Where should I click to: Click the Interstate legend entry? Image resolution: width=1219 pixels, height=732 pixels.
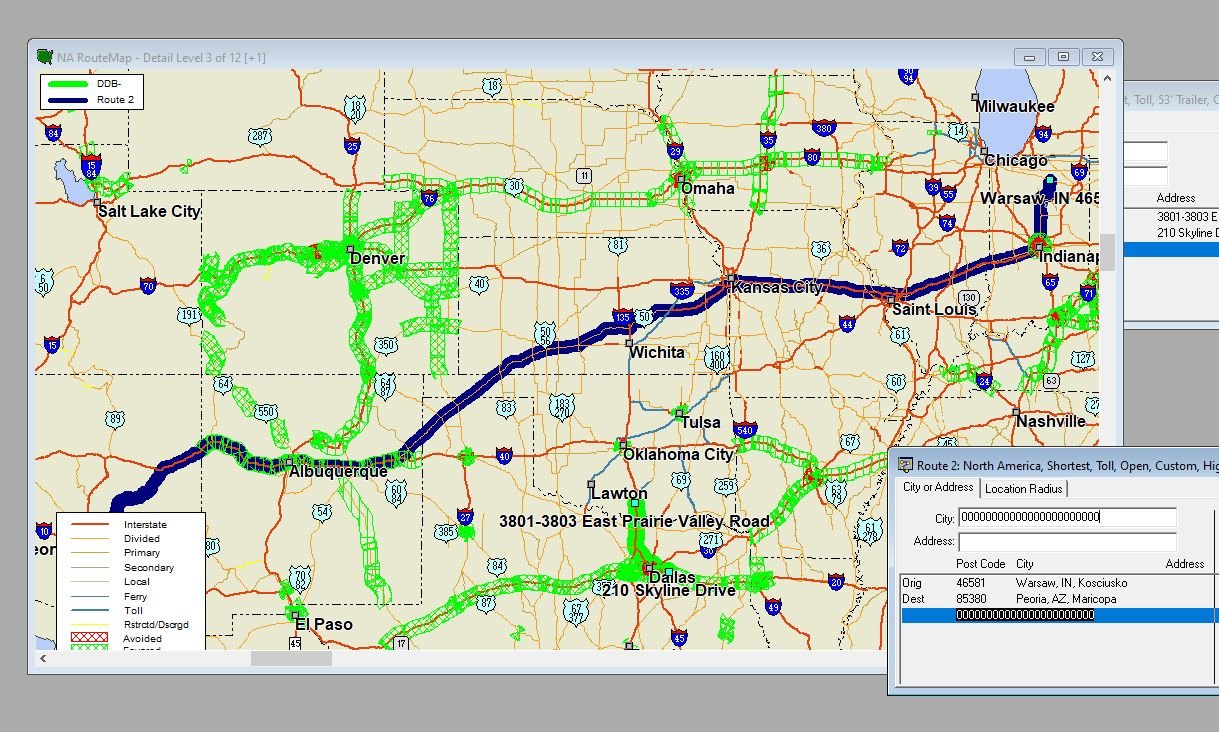tap(145, 524)
